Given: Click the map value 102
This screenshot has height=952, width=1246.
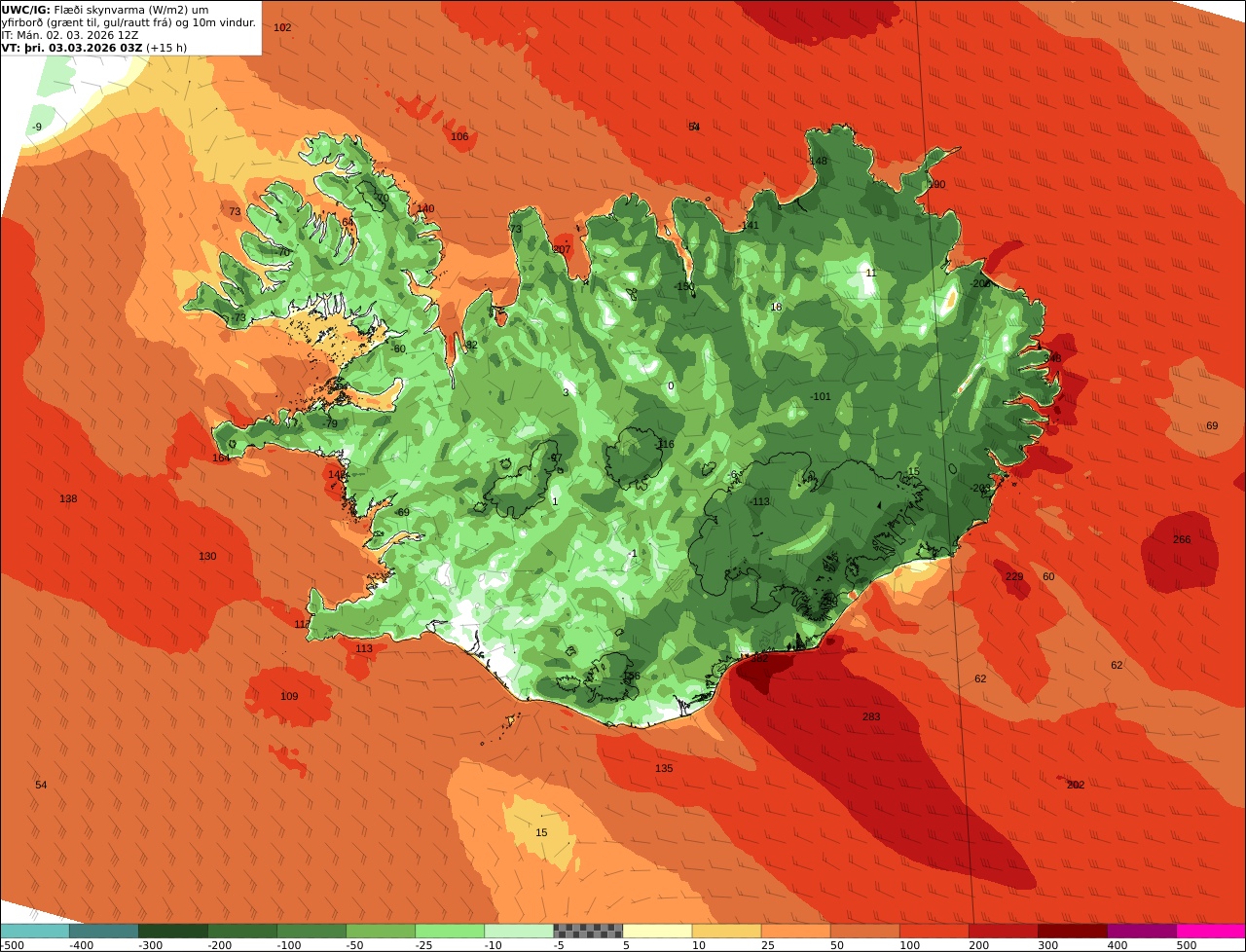Looking at the screenshot, I should [x=282, y=27].
